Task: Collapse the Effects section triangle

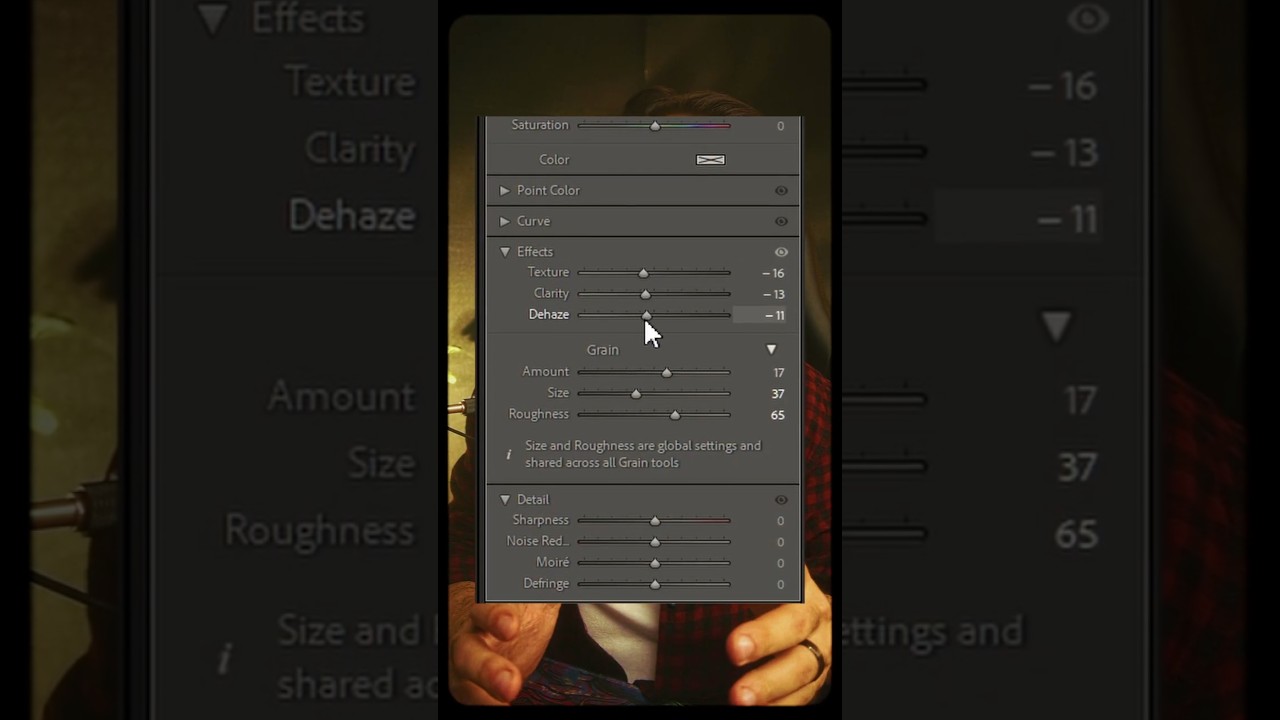Action: pos(505,252)
